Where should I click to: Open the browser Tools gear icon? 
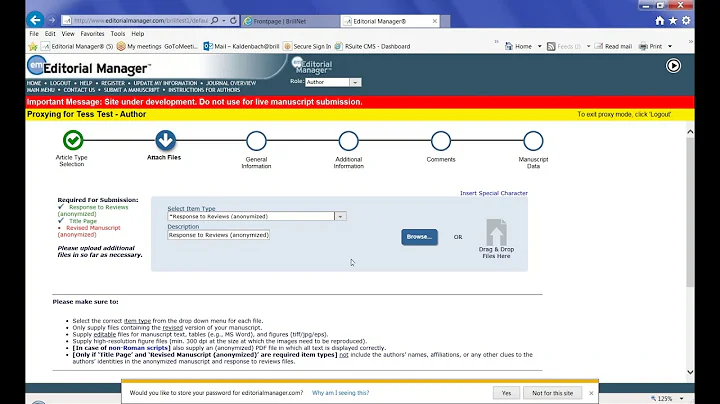pyautogui.click(x=686, y=21)
